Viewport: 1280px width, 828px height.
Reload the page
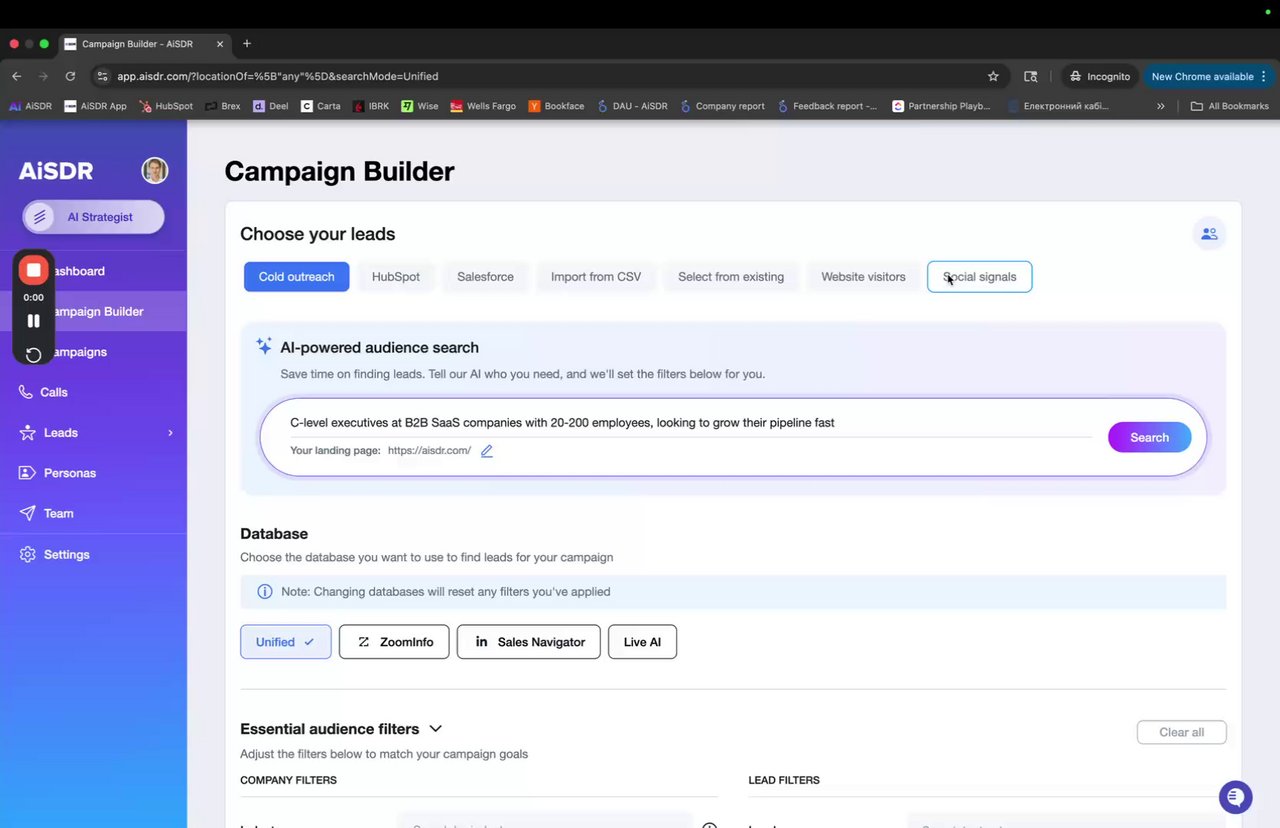pyautogui.click(x=70, y=76)
